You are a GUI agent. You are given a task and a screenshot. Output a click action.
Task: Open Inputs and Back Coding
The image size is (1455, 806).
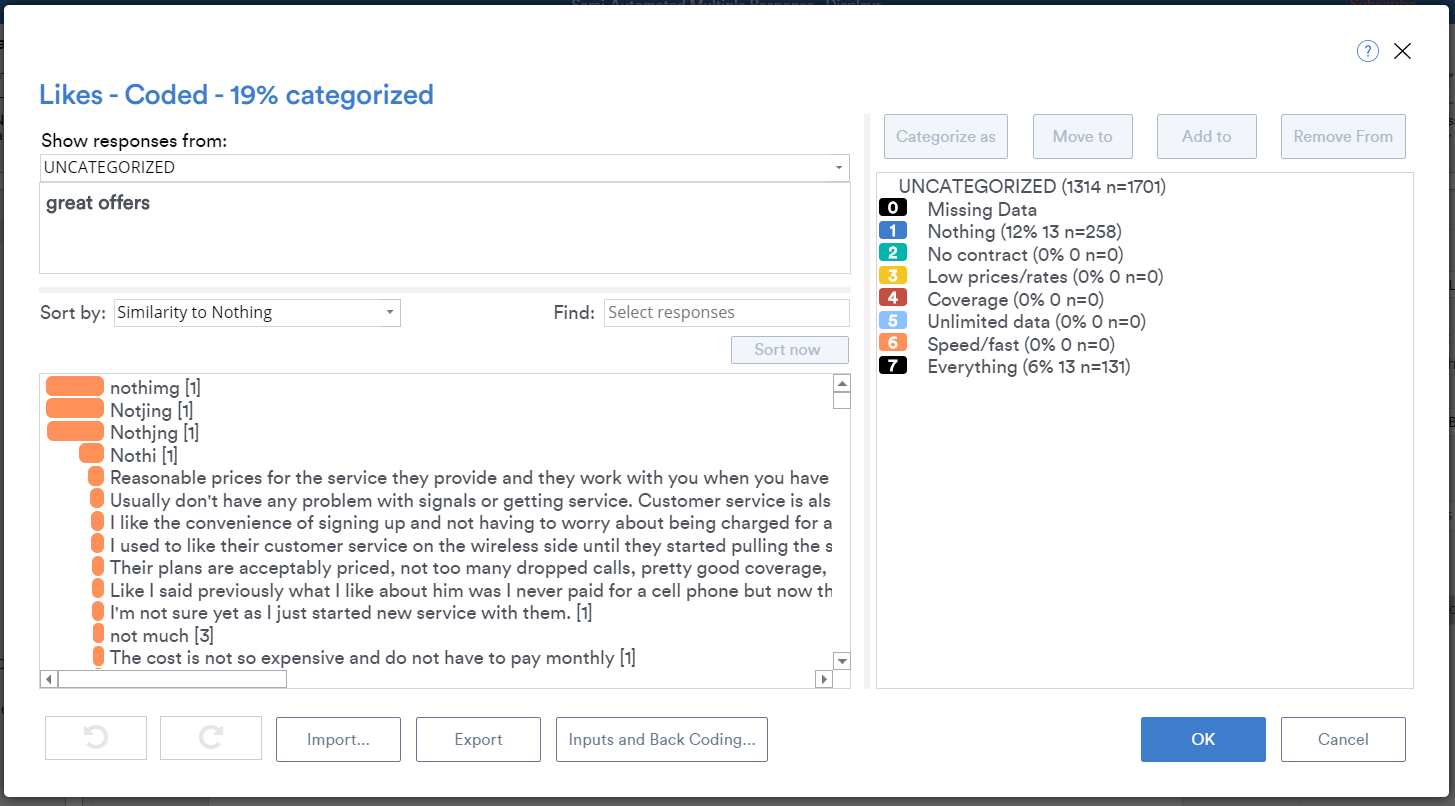point(661,739)
